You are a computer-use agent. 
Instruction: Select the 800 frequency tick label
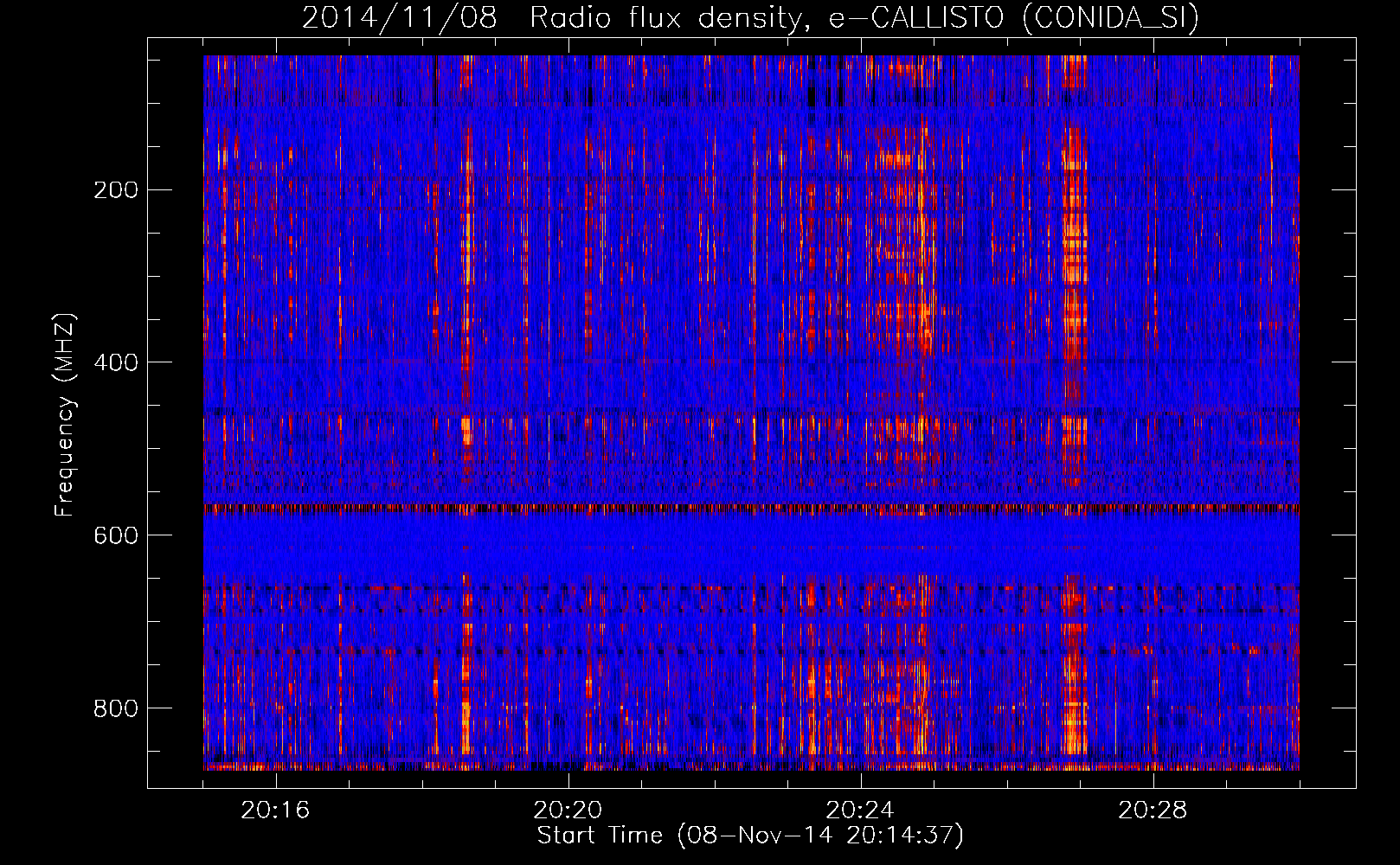(116, 708)
